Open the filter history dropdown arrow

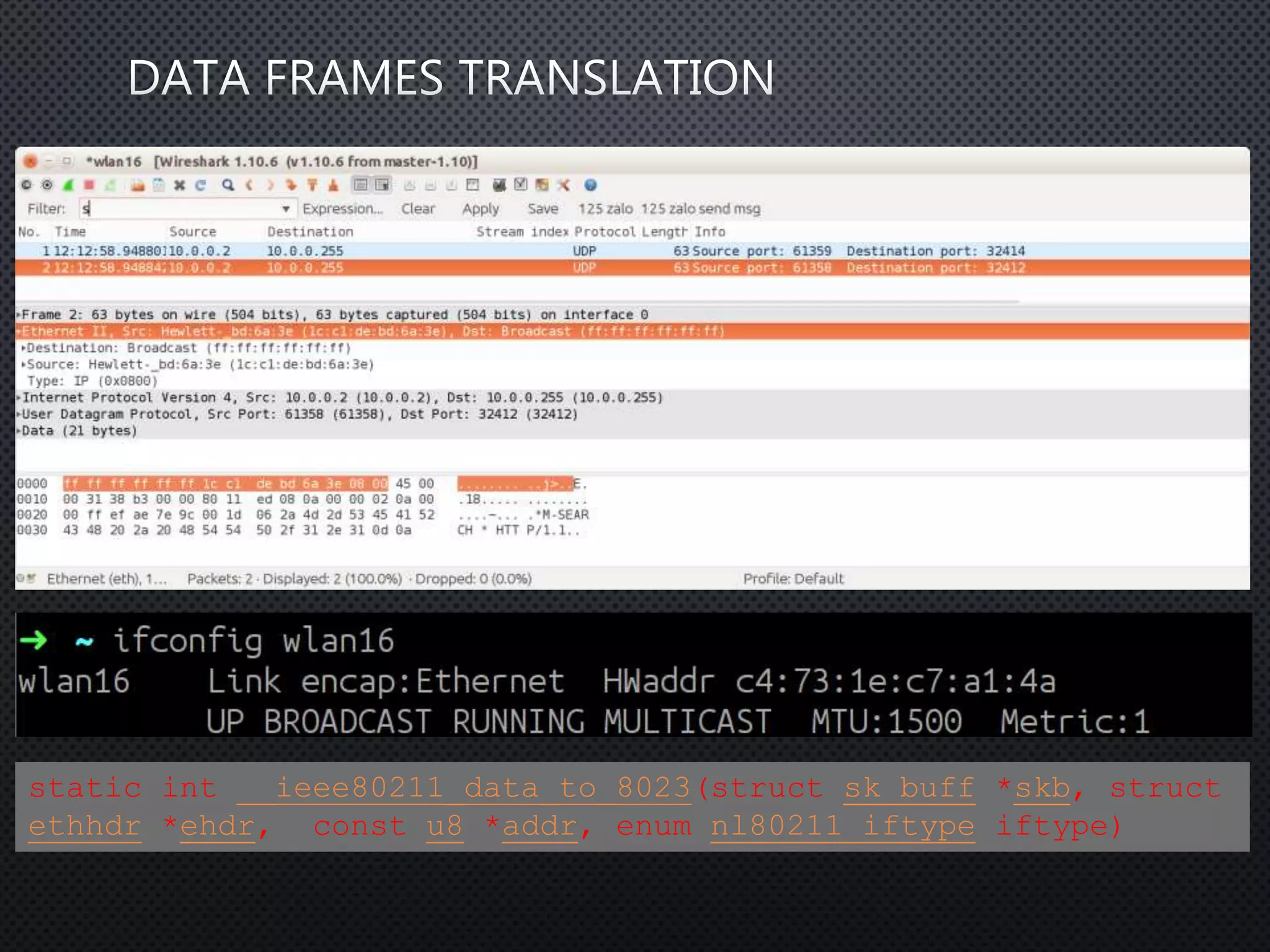pos(286,209)
